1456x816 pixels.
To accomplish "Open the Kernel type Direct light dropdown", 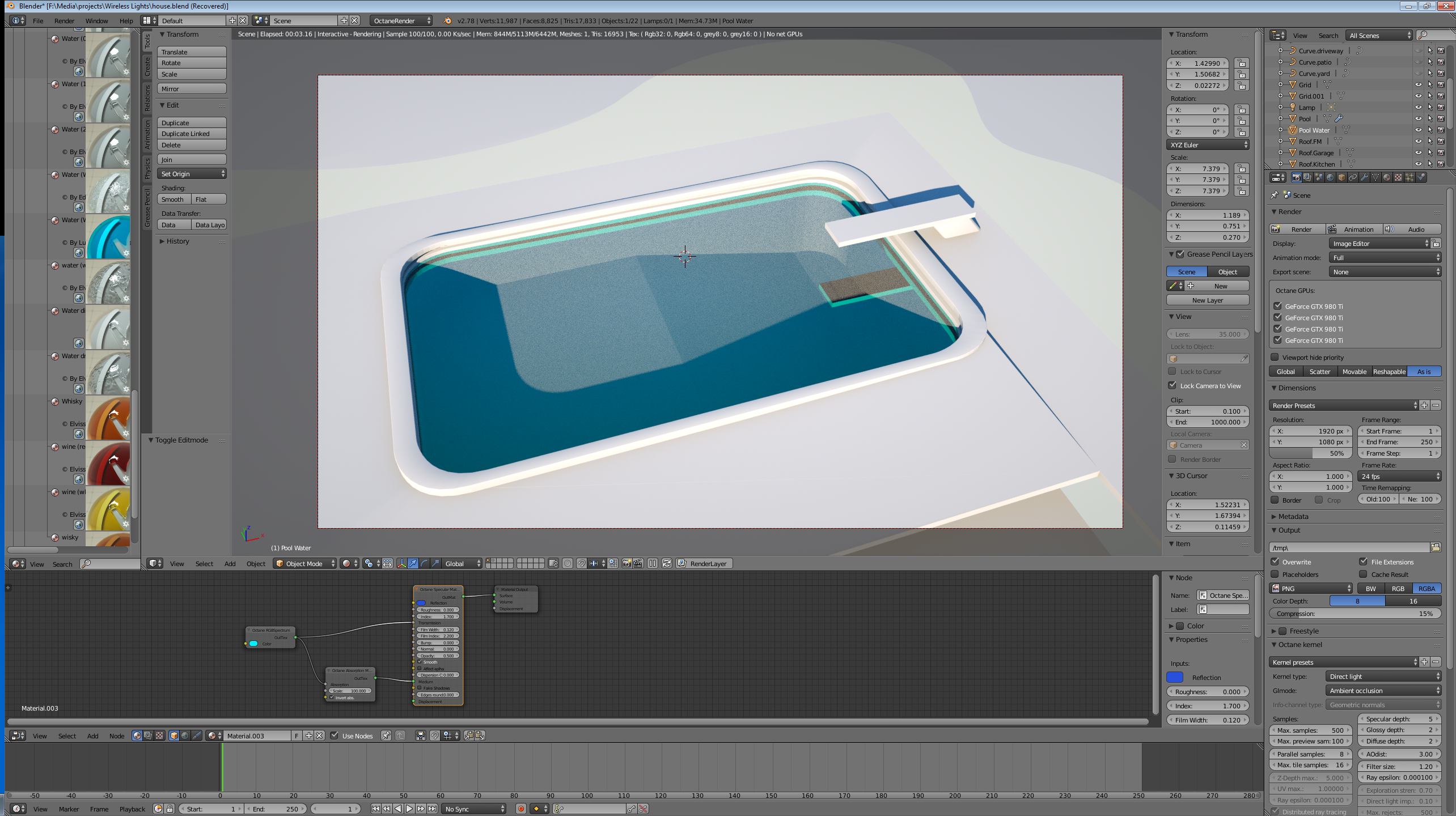I will (x=1383, y=677).
